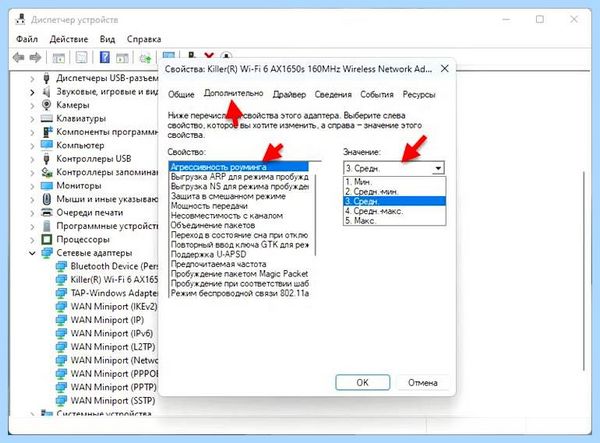Click the Процессоры category chip icon

(47, 239)
